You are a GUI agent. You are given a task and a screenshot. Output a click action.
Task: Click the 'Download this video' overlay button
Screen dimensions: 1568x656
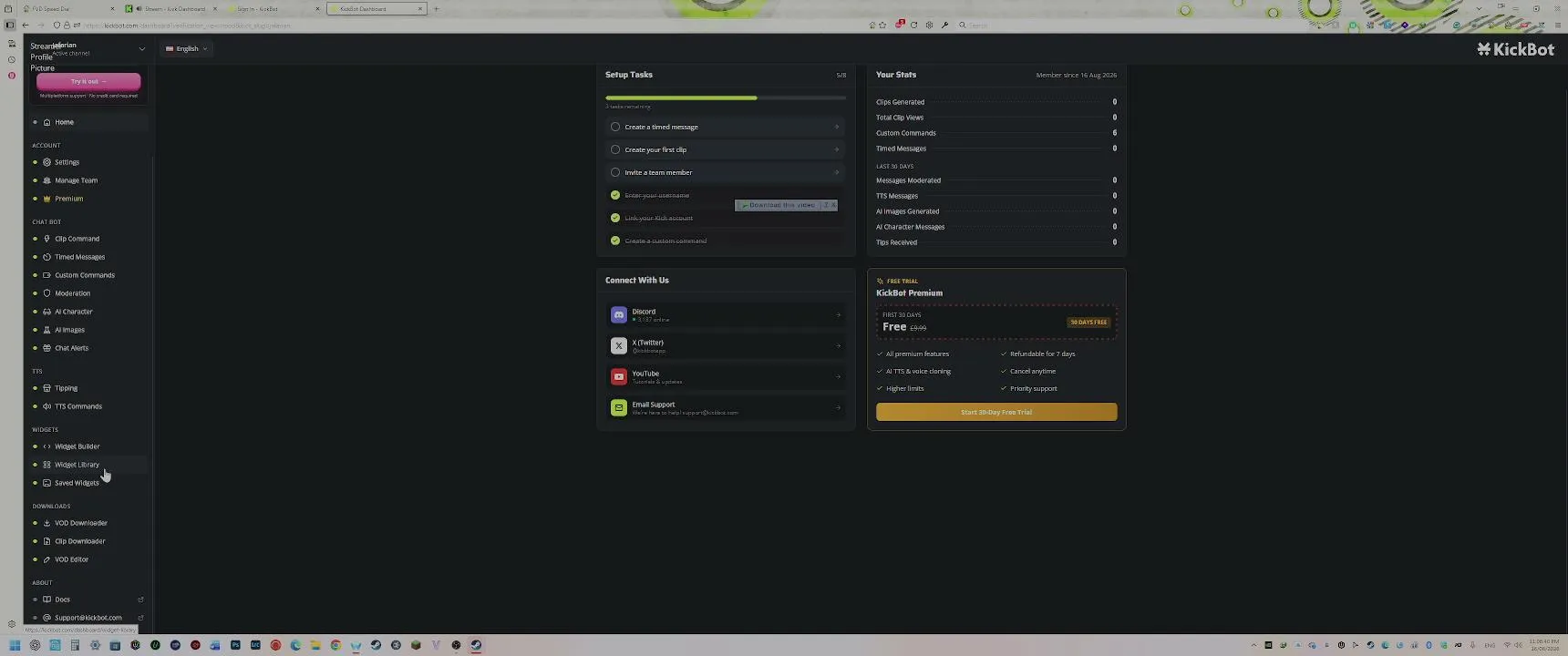click(780, 205)
